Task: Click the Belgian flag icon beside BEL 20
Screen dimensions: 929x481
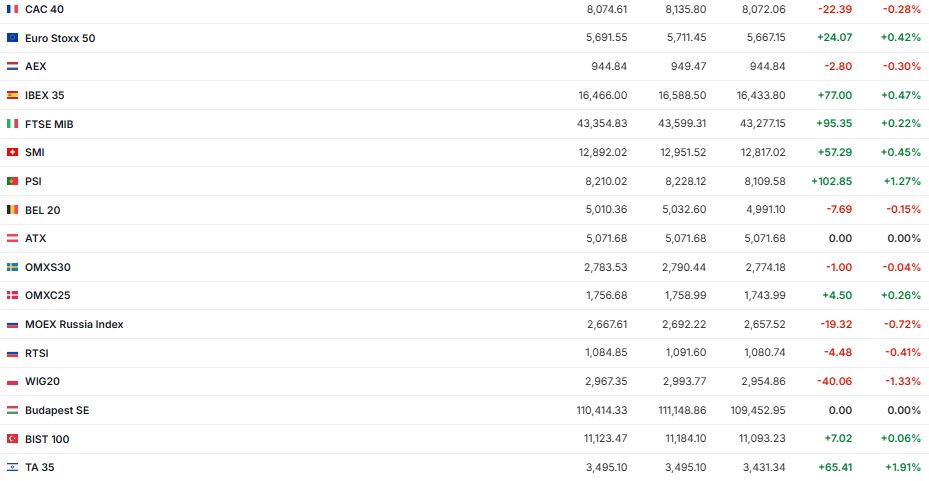Action: 12,210
